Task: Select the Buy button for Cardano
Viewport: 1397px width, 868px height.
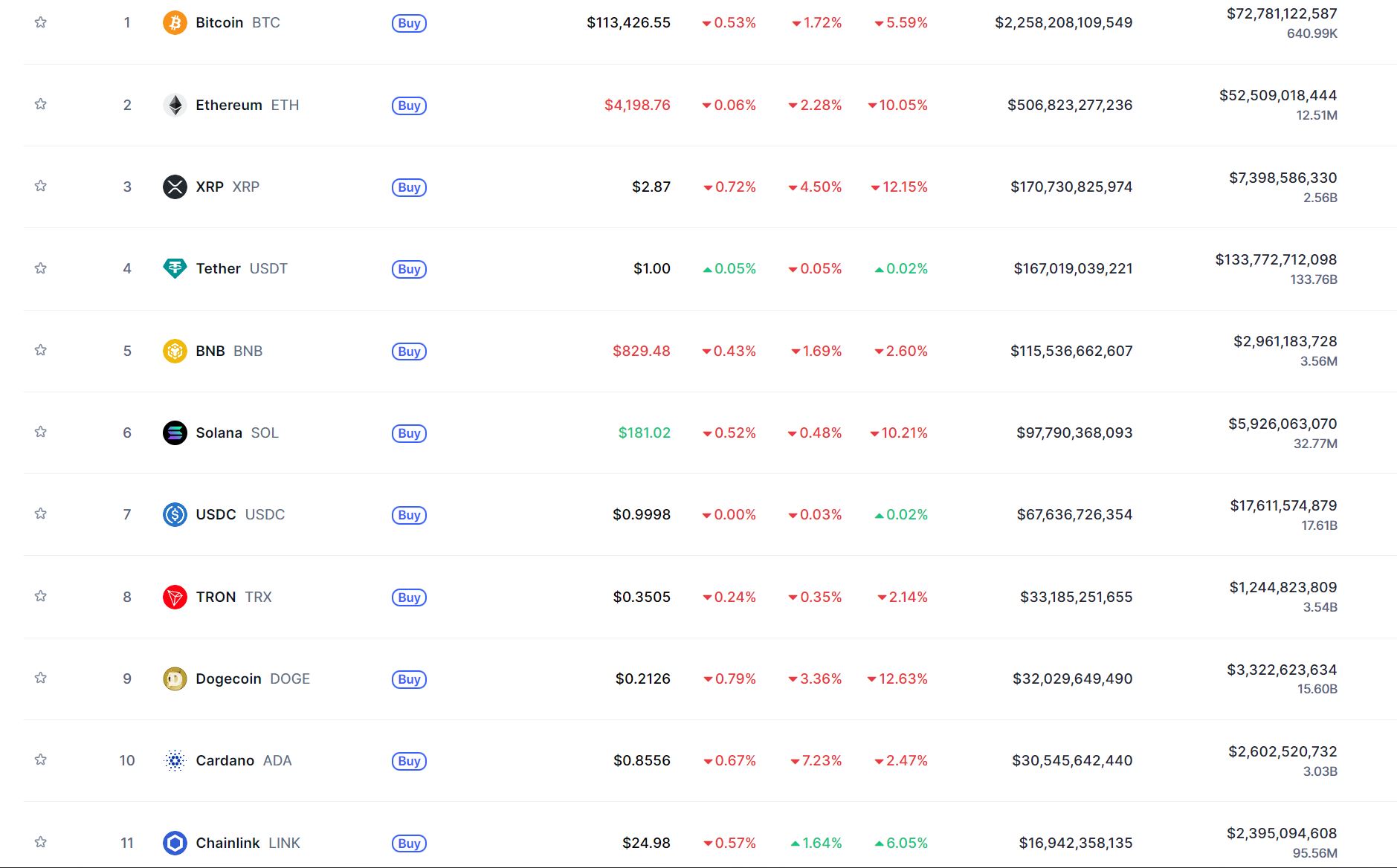Action: [x=409, y=761]
